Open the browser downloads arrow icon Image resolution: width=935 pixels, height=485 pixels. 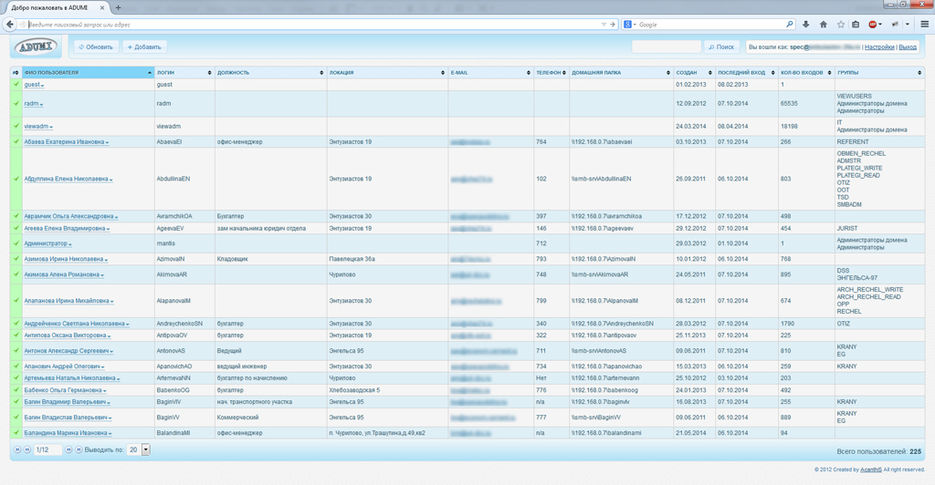[806, 24]
